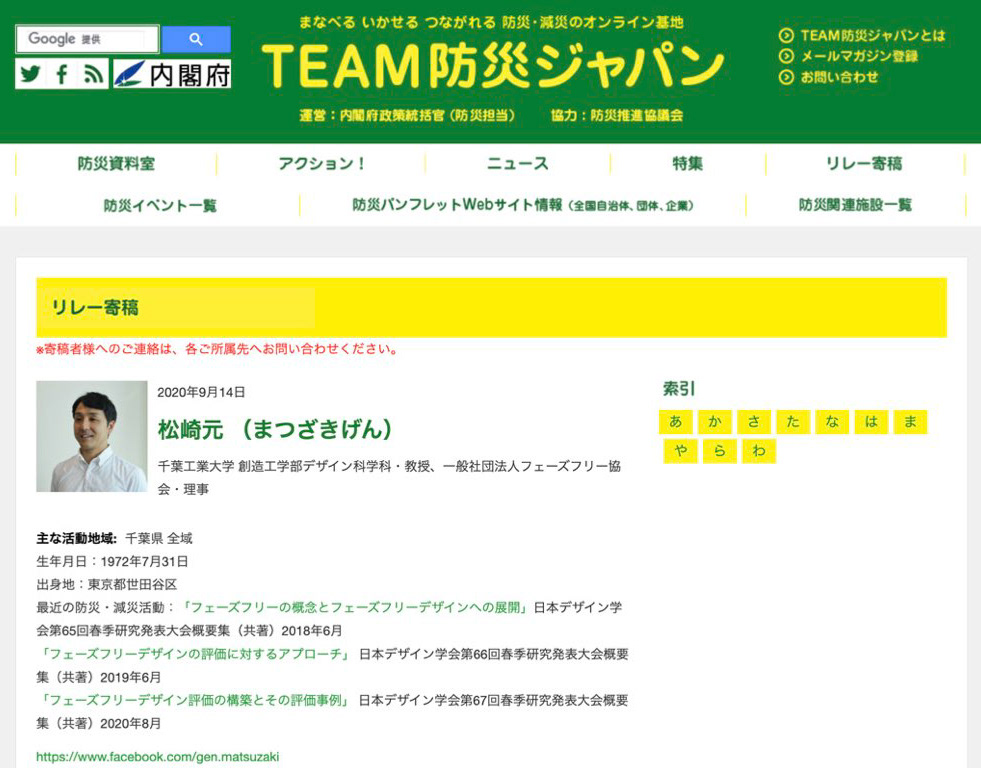Click the text 出身地：東京都世田谷区

(x=107, y=585)
